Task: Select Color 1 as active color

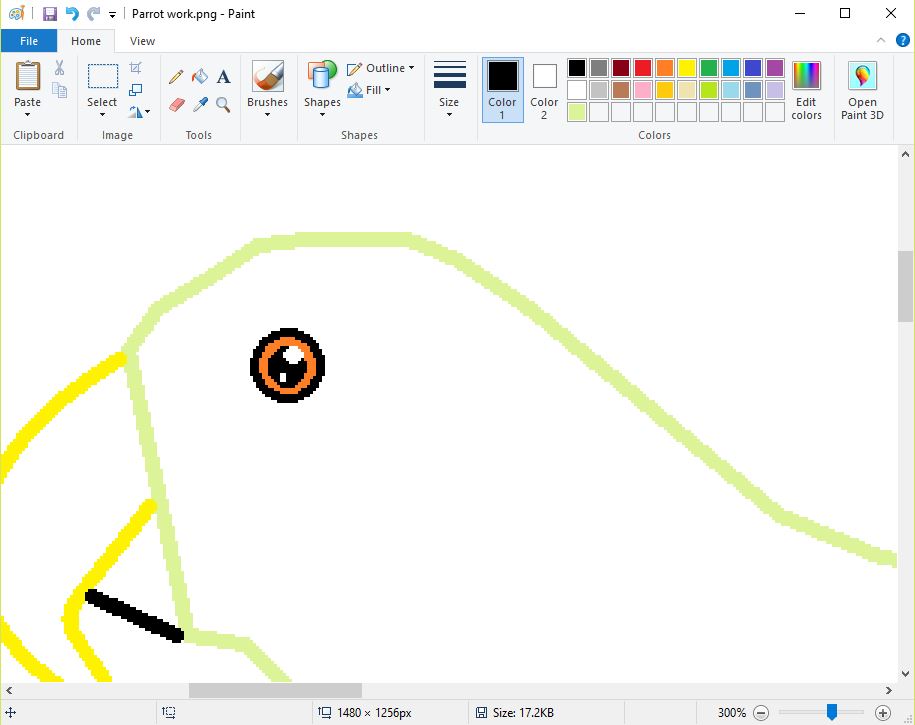Action: 502,90
